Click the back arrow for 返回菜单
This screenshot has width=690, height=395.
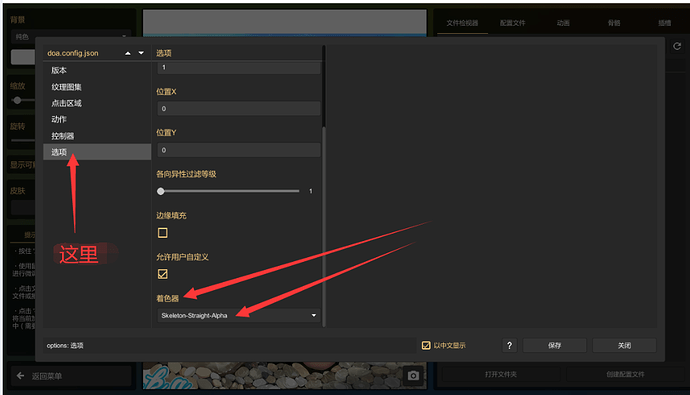[x=20, y=376]
